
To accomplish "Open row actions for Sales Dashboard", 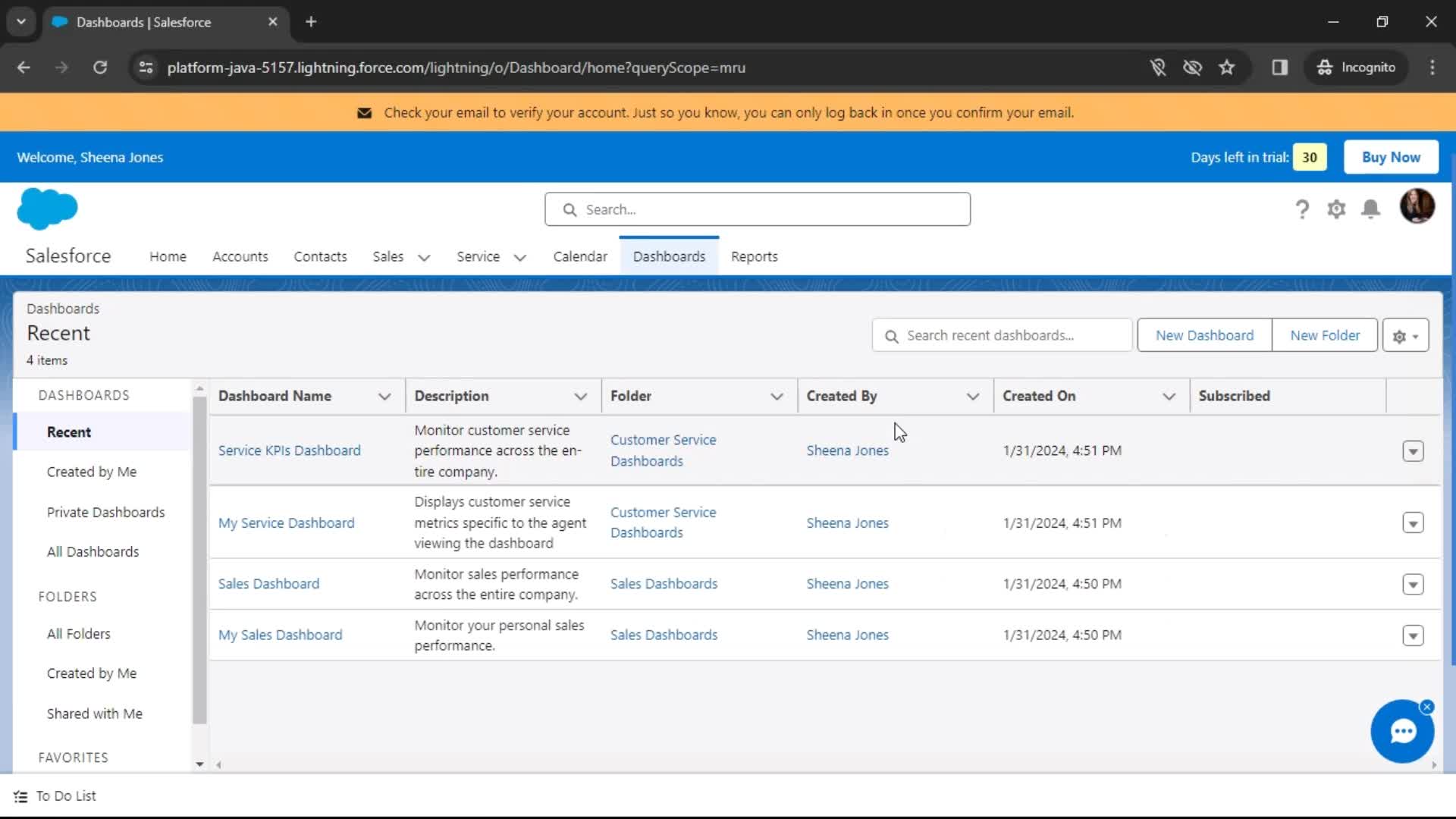I will point(1413,585).
